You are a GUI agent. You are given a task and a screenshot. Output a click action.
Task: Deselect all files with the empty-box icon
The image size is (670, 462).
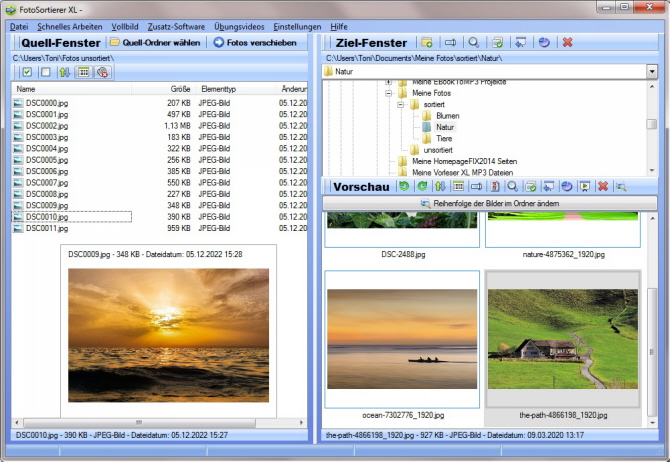click(46, 72)
